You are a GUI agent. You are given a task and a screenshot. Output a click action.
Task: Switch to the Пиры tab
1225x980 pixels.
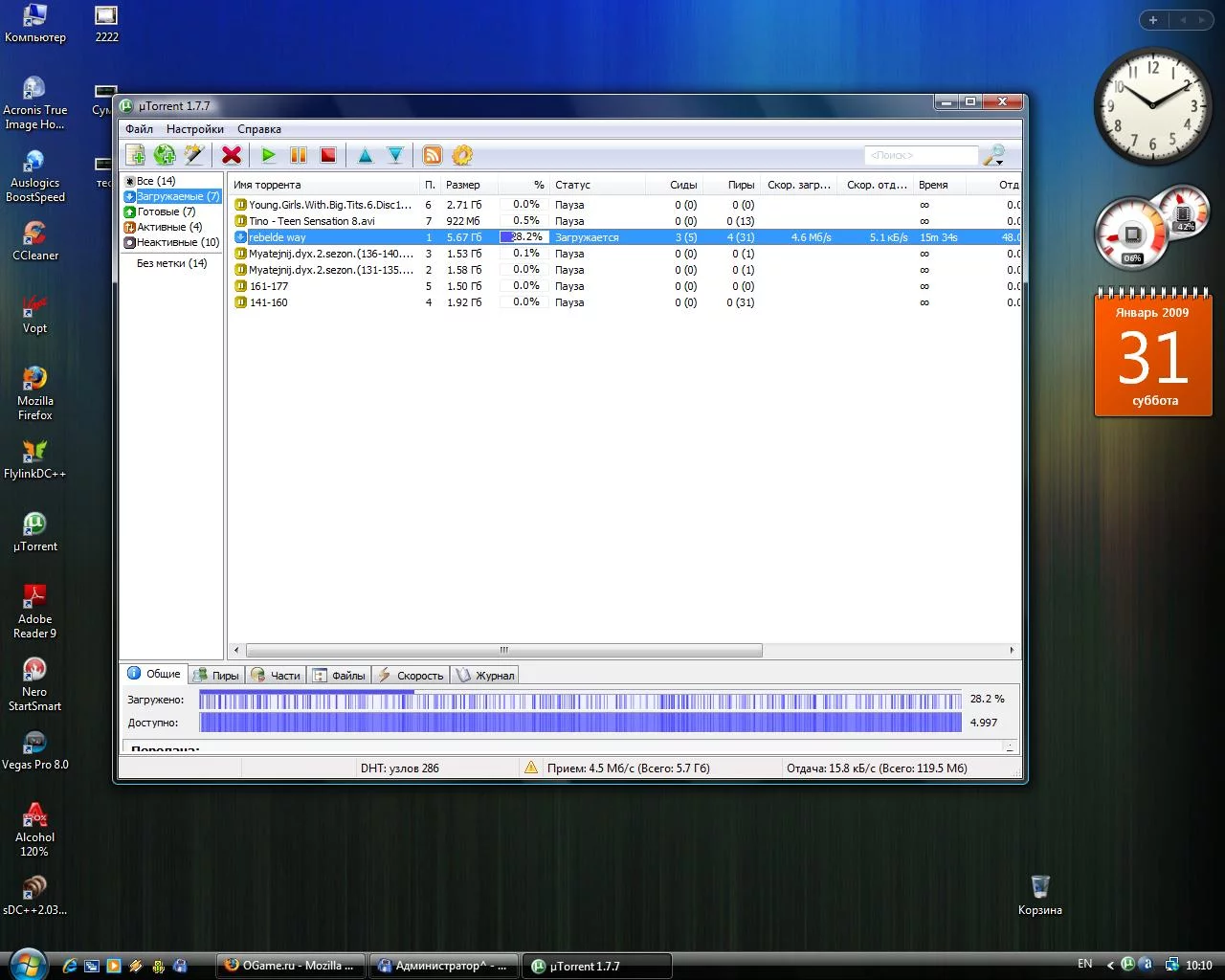coord(216,676)
